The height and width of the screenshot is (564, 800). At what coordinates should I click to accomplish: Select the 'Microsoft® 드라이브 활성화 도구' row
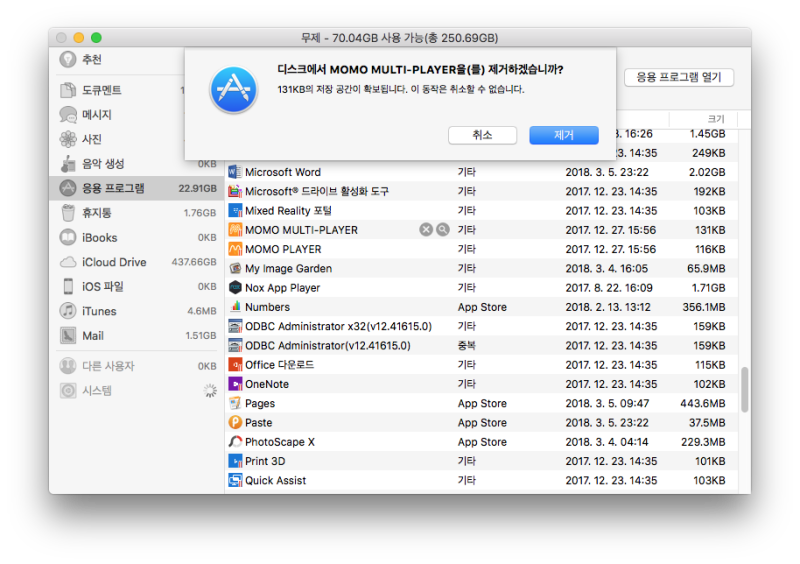point(481,191)
